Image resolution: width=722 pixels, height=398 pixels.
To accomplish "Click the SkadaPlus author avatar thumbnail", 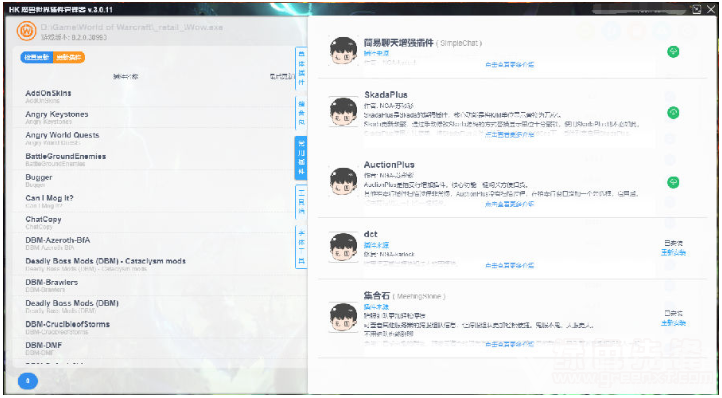I will point(344,111).
